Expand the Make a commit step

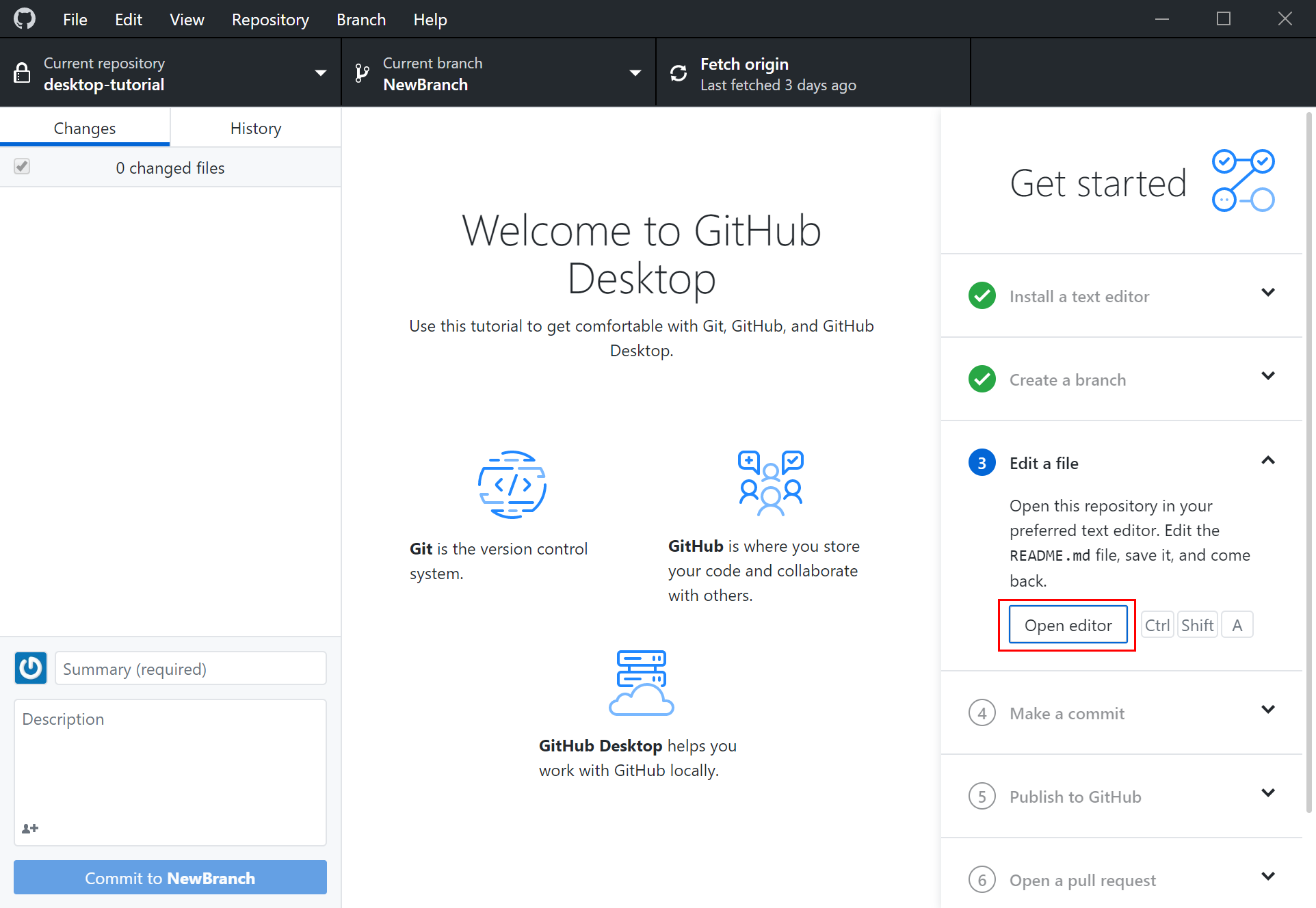1268,710
